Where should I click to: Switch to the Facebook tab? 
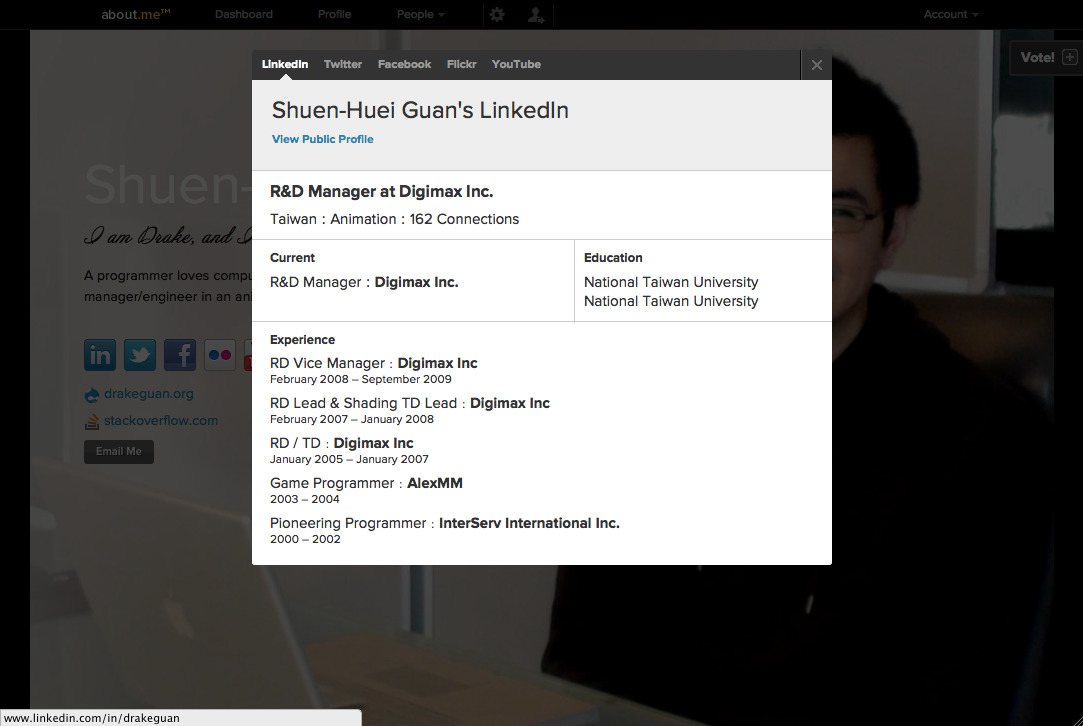click(x=404, y=64)
